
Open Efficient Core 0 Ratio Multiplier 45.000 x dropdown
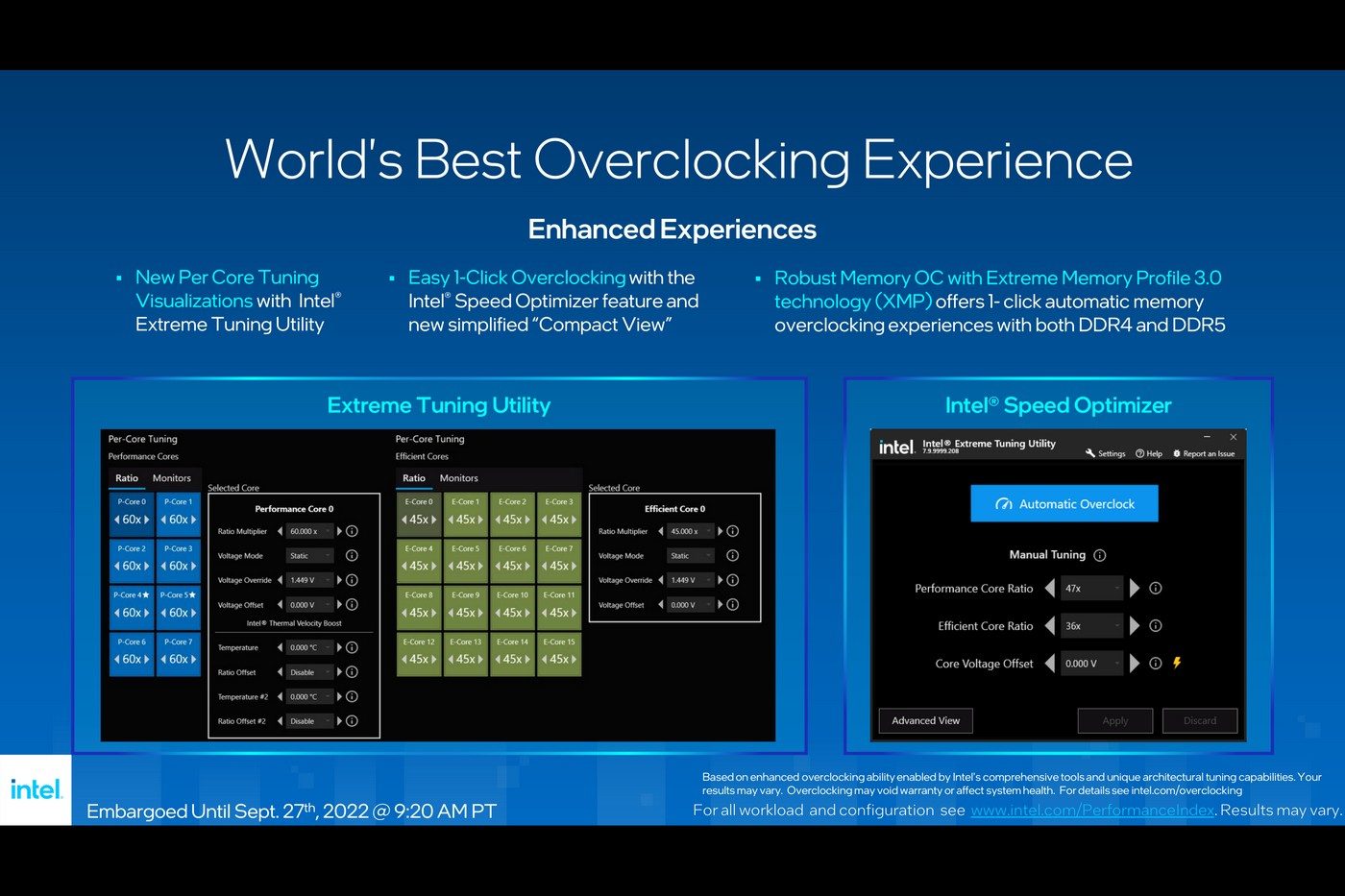[x=691, y=531]
